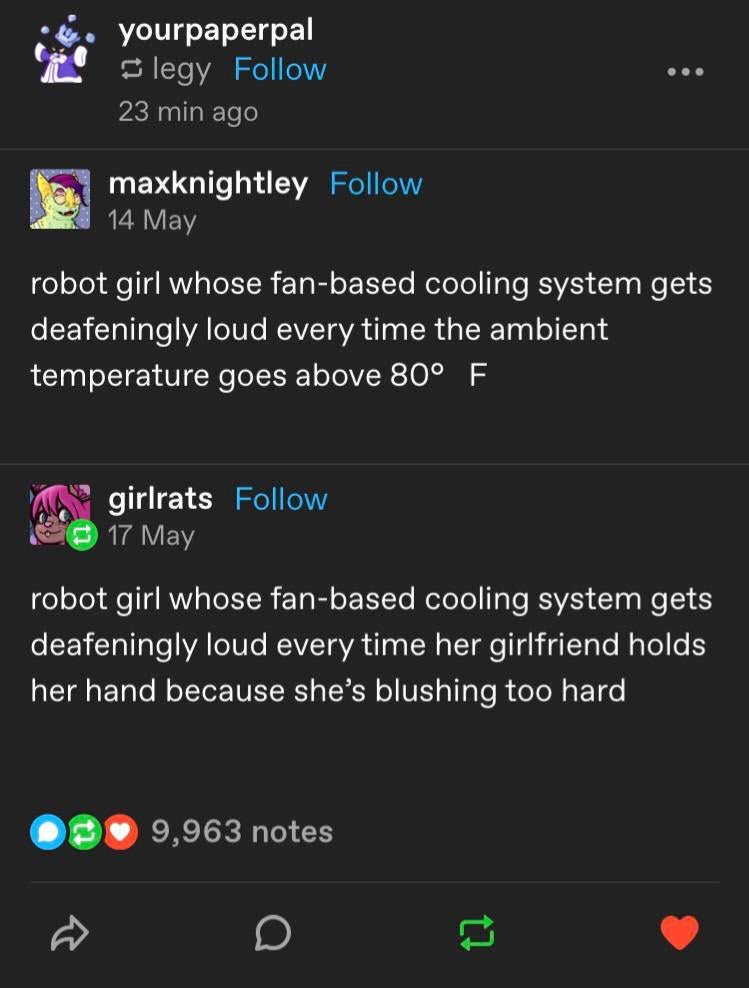Screen dimensions: 749x988
Task: Click the small green reblog notes icon
Action: tap(84, 832)
